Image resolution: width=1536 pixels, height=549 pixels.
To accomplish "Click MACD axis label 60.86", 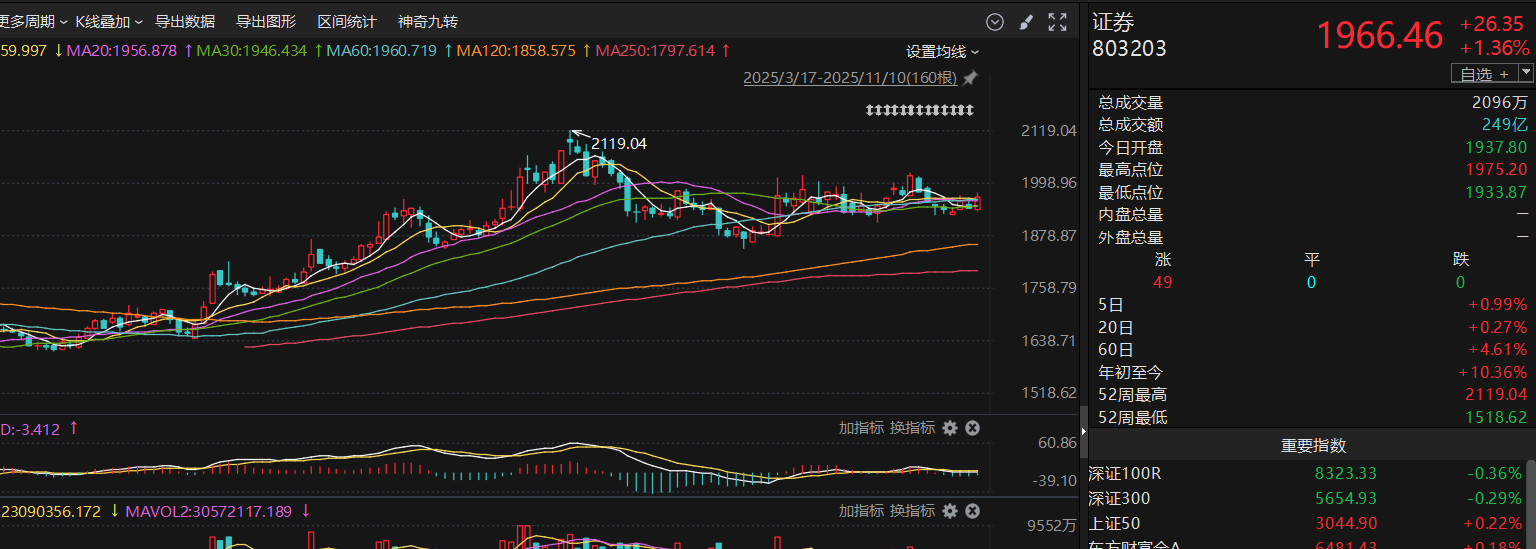I will [x=1057, y=442].
